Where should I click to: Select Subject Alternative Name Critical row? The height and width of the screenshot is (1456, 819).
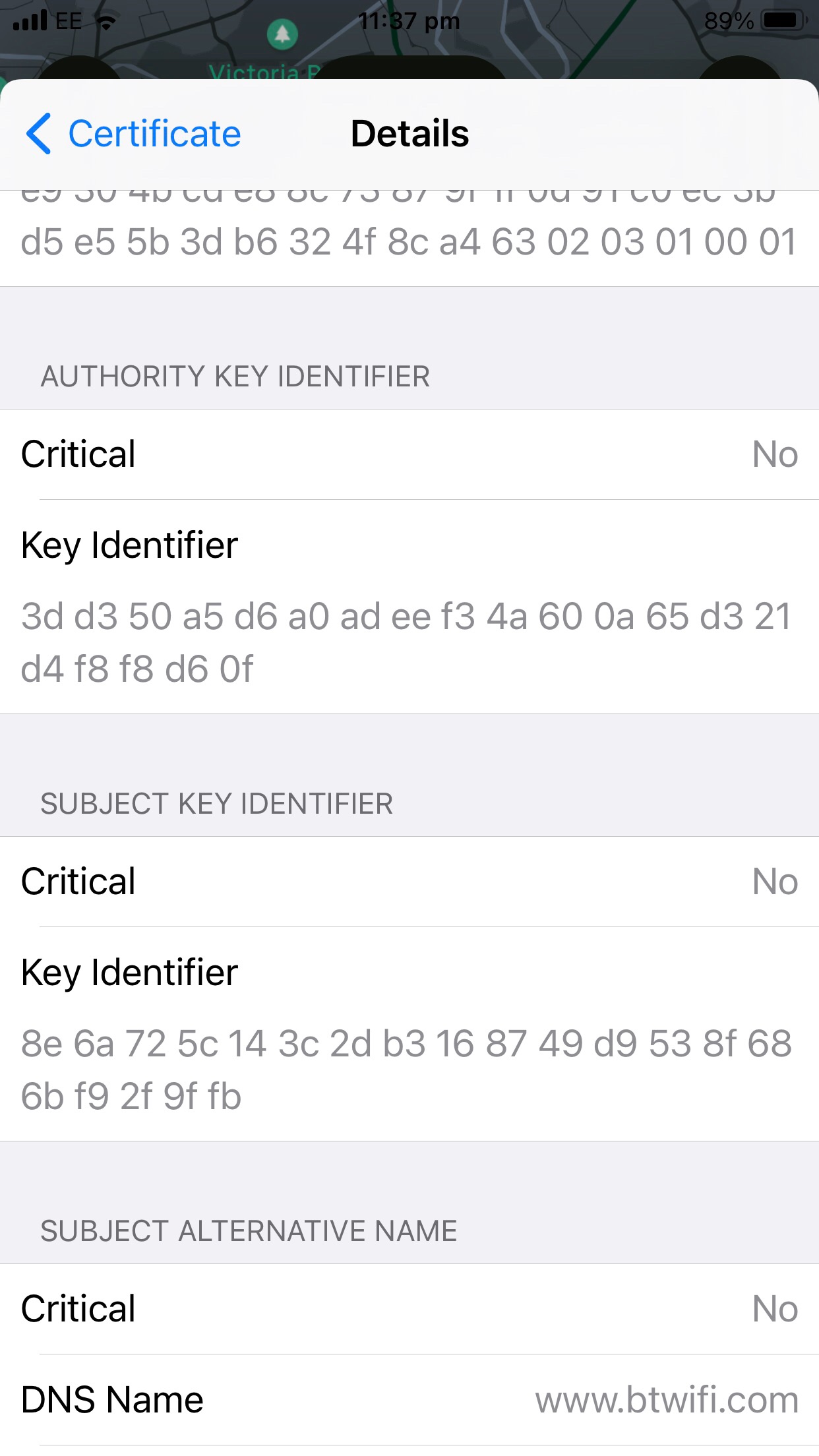pos(409,1309)
